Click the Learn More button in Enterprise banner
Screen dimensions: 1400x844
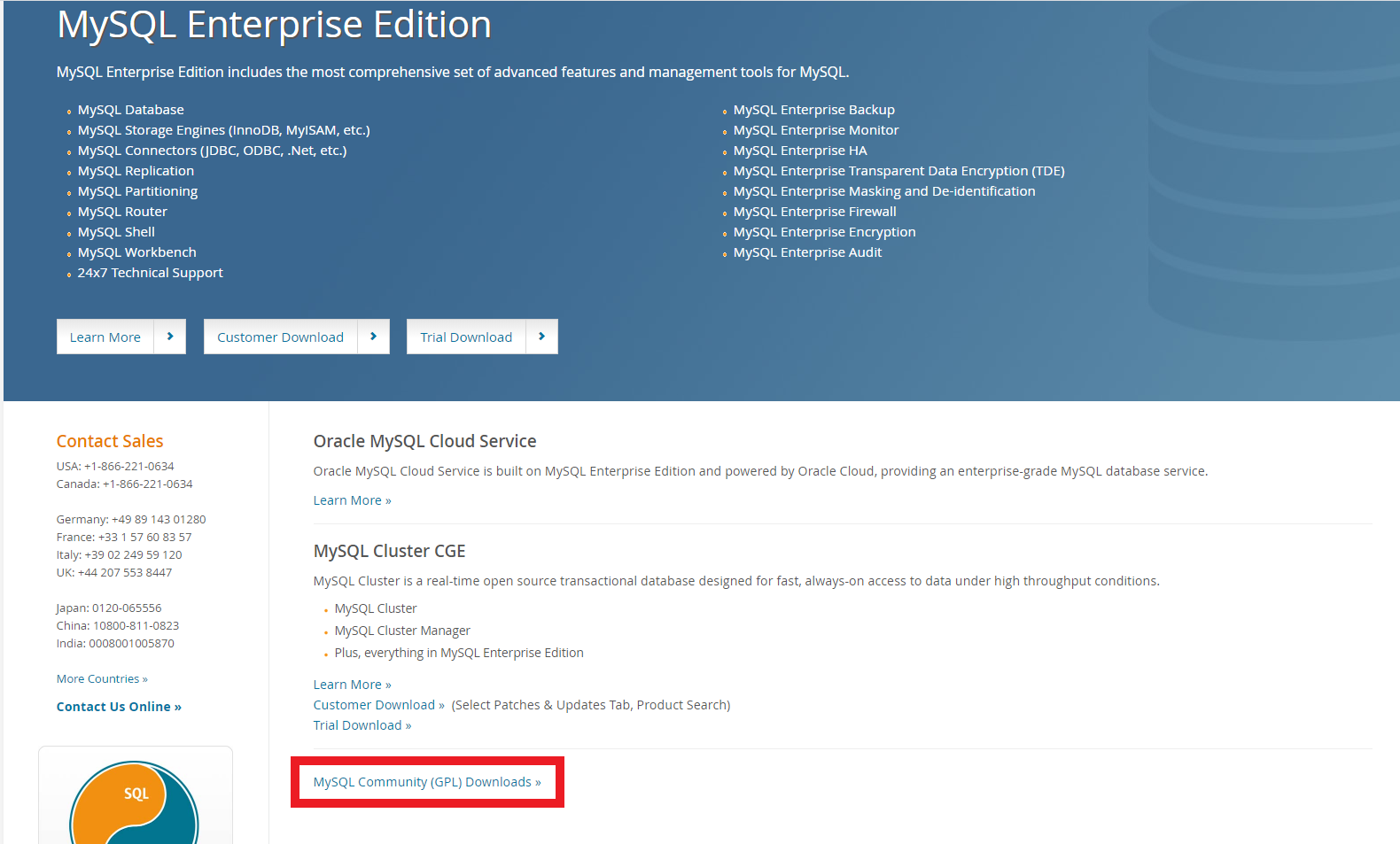[121, 337]
